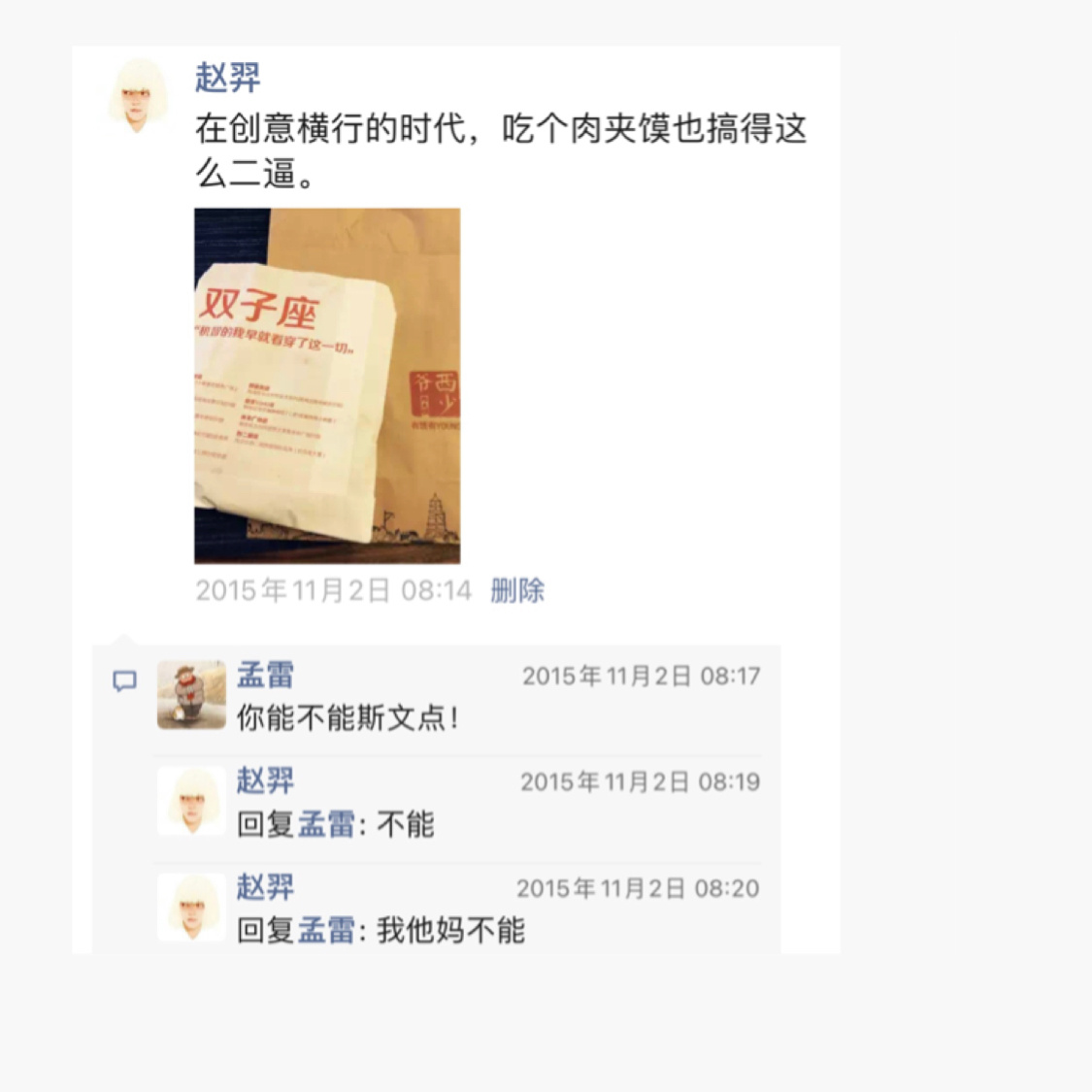This screenshot has height=1092, width=1092.
Task: Click the post timestamp 2015年11月2日 08:14
Action: pyautogui.click(x=334, y=590)
